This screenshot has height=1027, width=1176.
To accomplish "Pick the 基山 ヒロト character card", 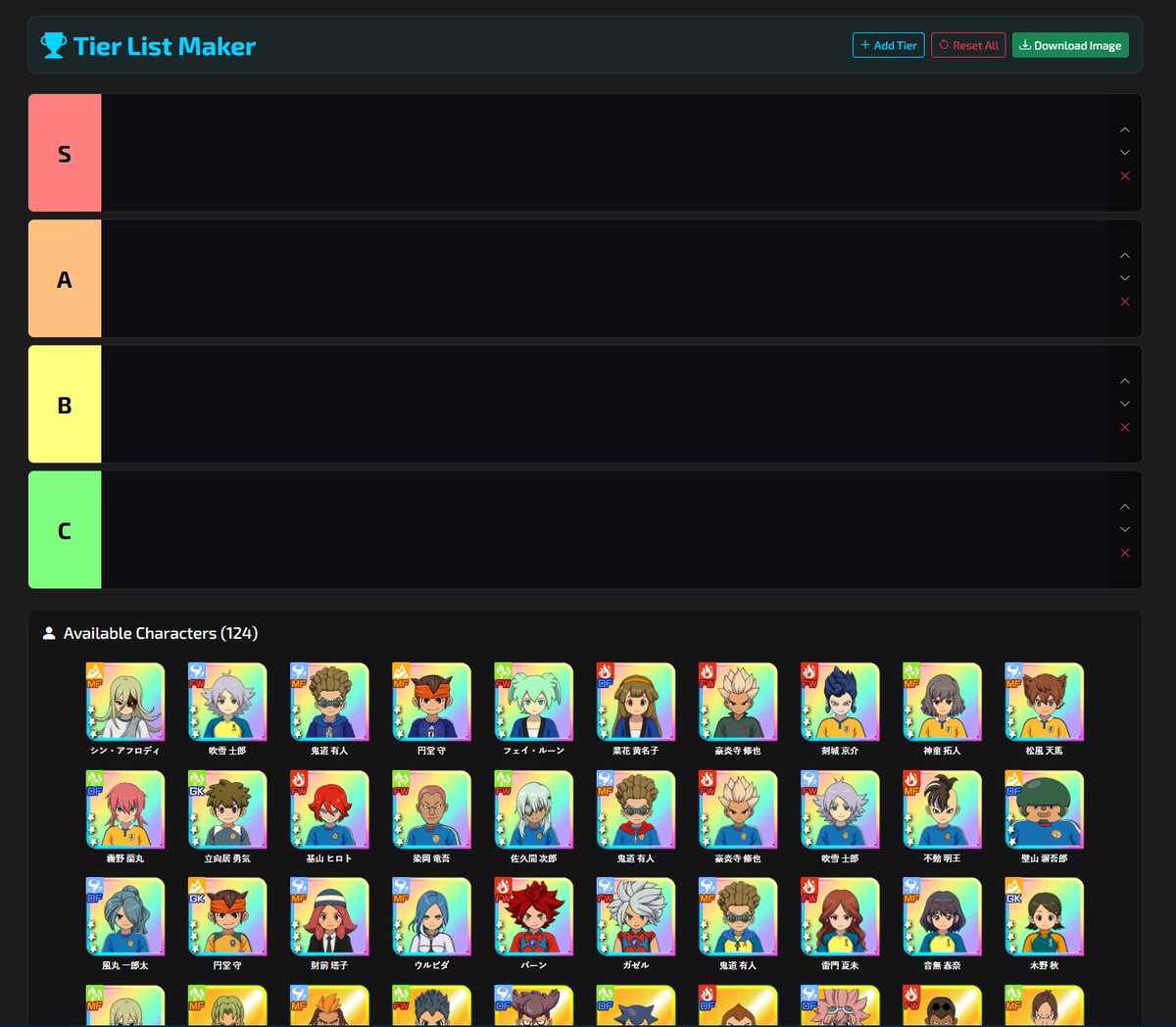I will coord(329,817).
